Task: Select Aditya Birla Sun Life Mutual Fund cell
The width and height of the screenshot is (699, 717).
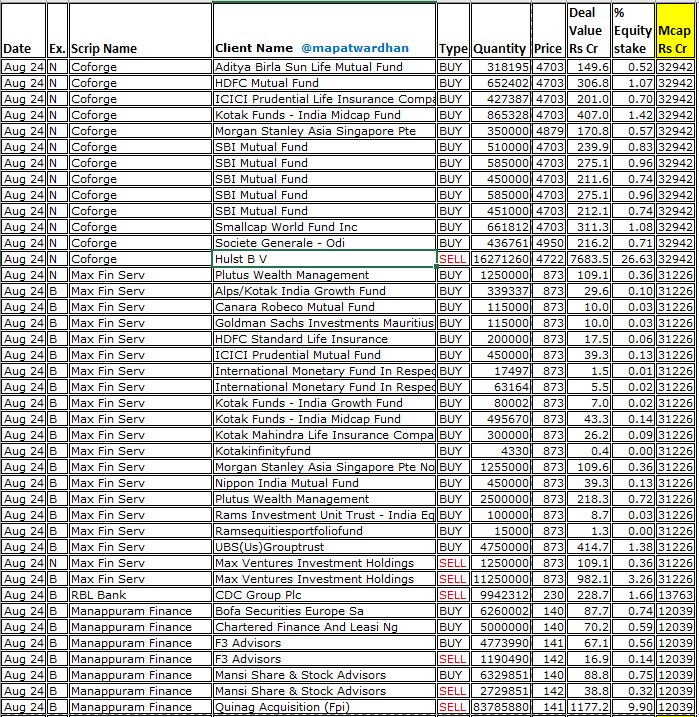Action: pos(324,67)
